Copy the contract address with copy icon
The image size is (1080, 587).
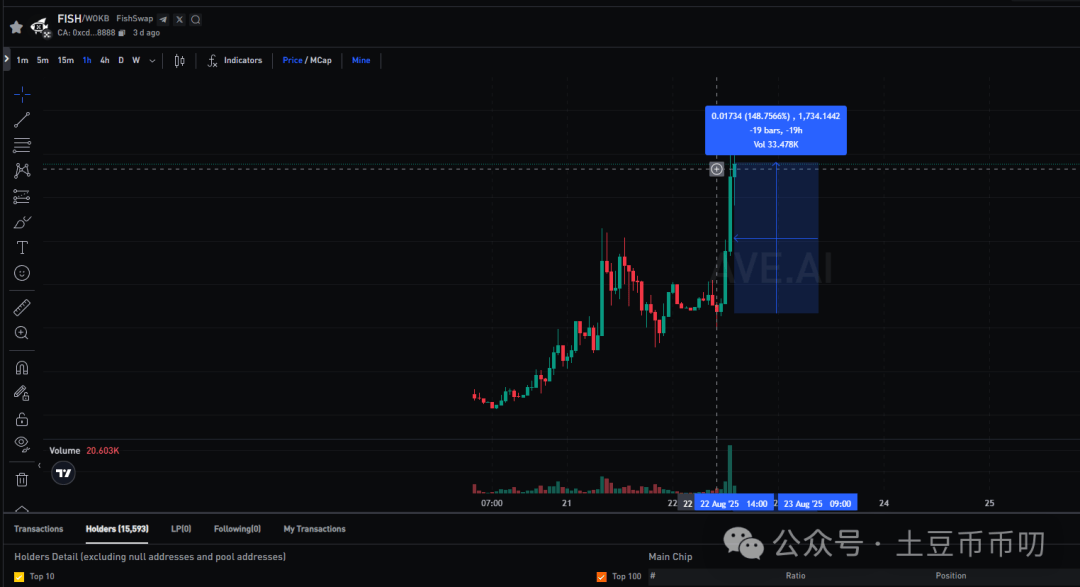tap(122, 33)
